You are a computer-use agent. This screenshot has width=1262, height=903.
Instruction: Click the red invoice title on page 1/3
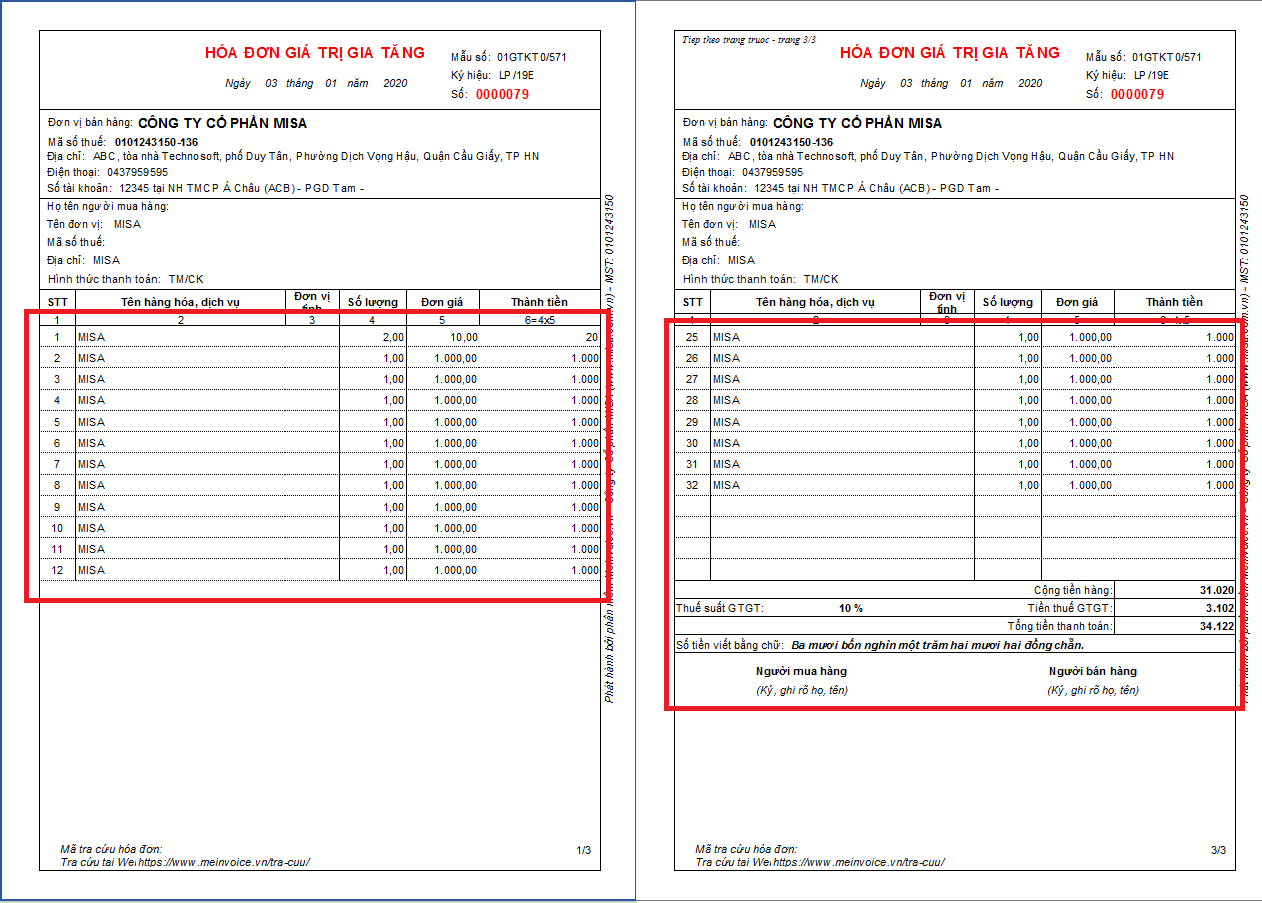point(315,53)
